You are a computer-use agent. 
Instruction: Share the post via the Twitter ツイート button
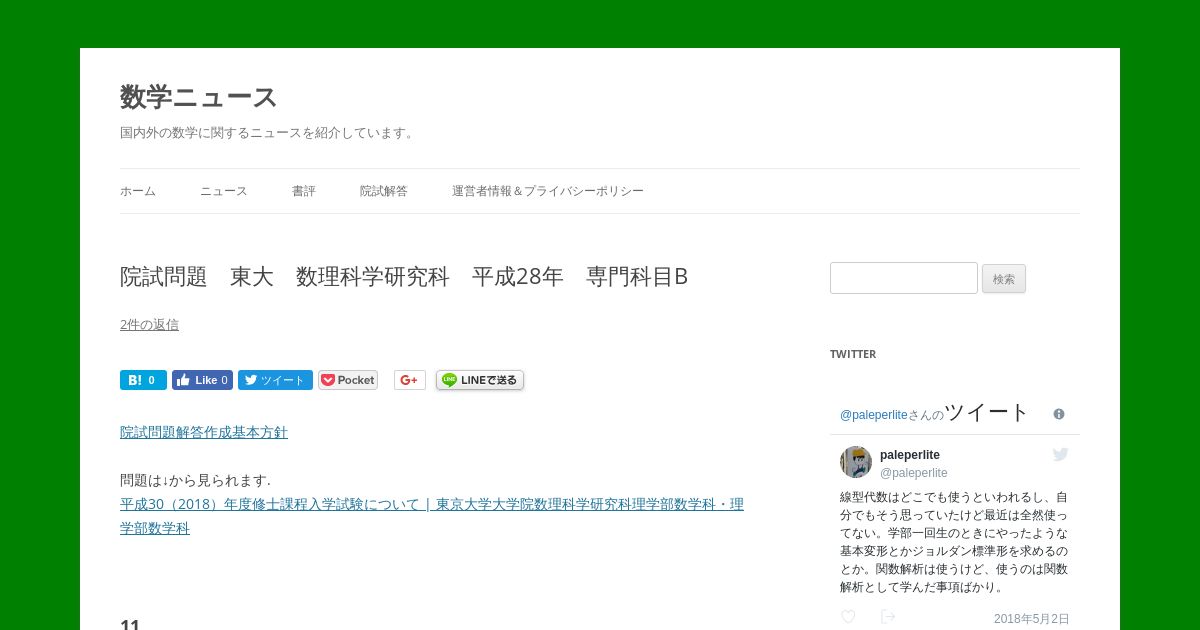coord(275,380)
